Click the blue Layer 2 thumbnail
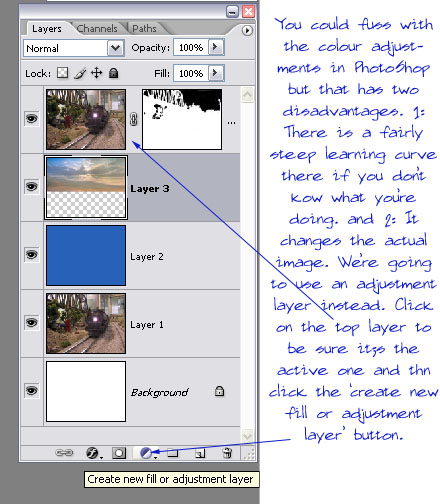 86,255
